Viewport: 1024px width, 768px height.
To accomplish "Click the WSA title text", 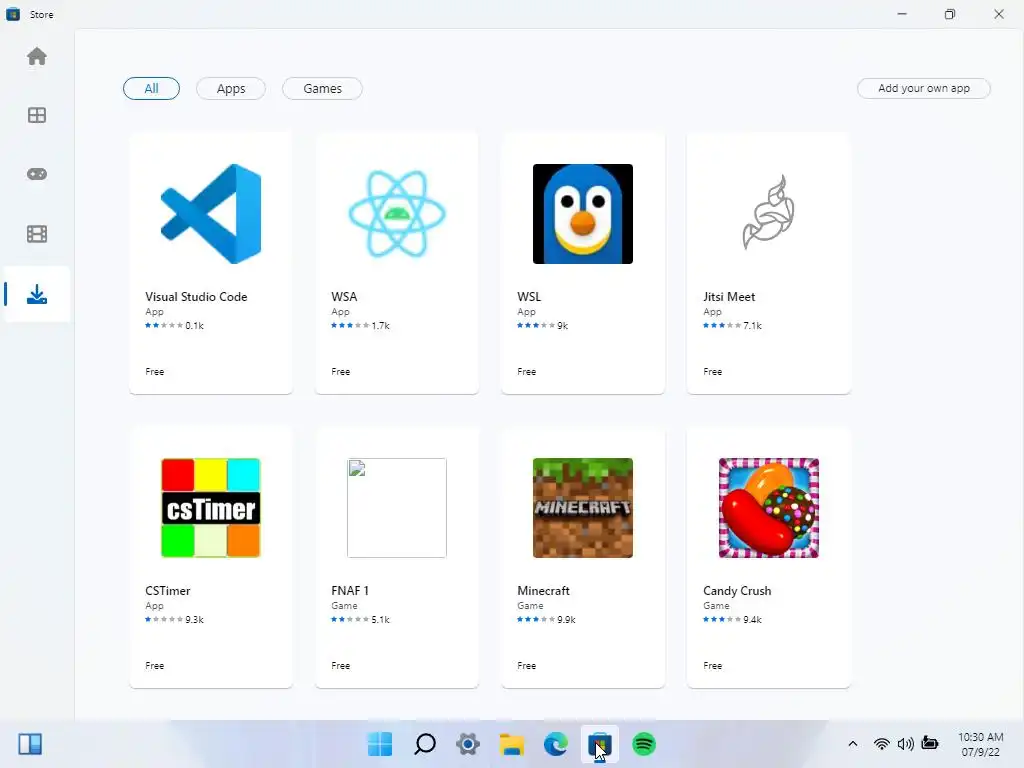I will tap(344, 296).
